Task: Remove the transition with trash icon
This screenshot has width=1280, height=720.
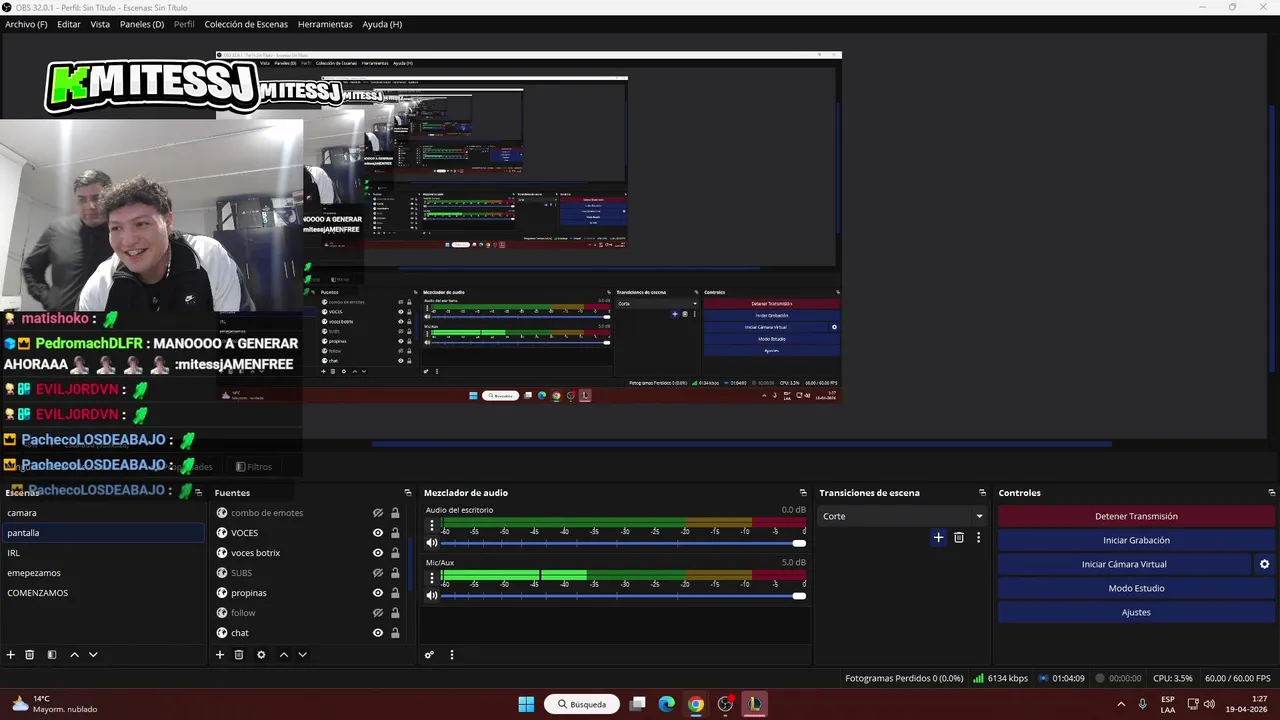Action: click(959, 537)
